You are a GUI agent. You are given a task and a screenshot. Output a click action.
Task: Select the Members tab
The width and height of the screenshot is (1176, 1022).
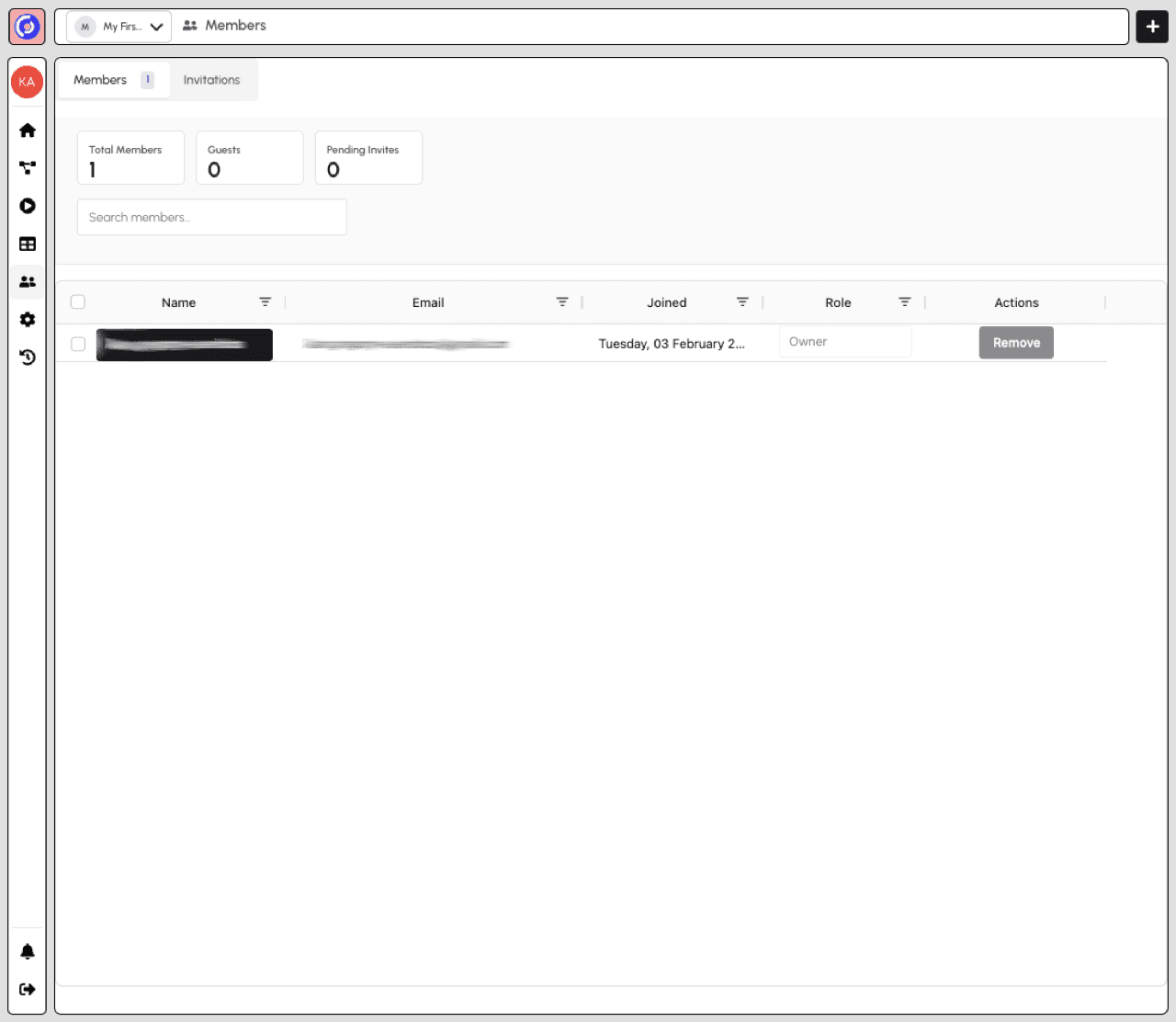[x=100, y=80]
